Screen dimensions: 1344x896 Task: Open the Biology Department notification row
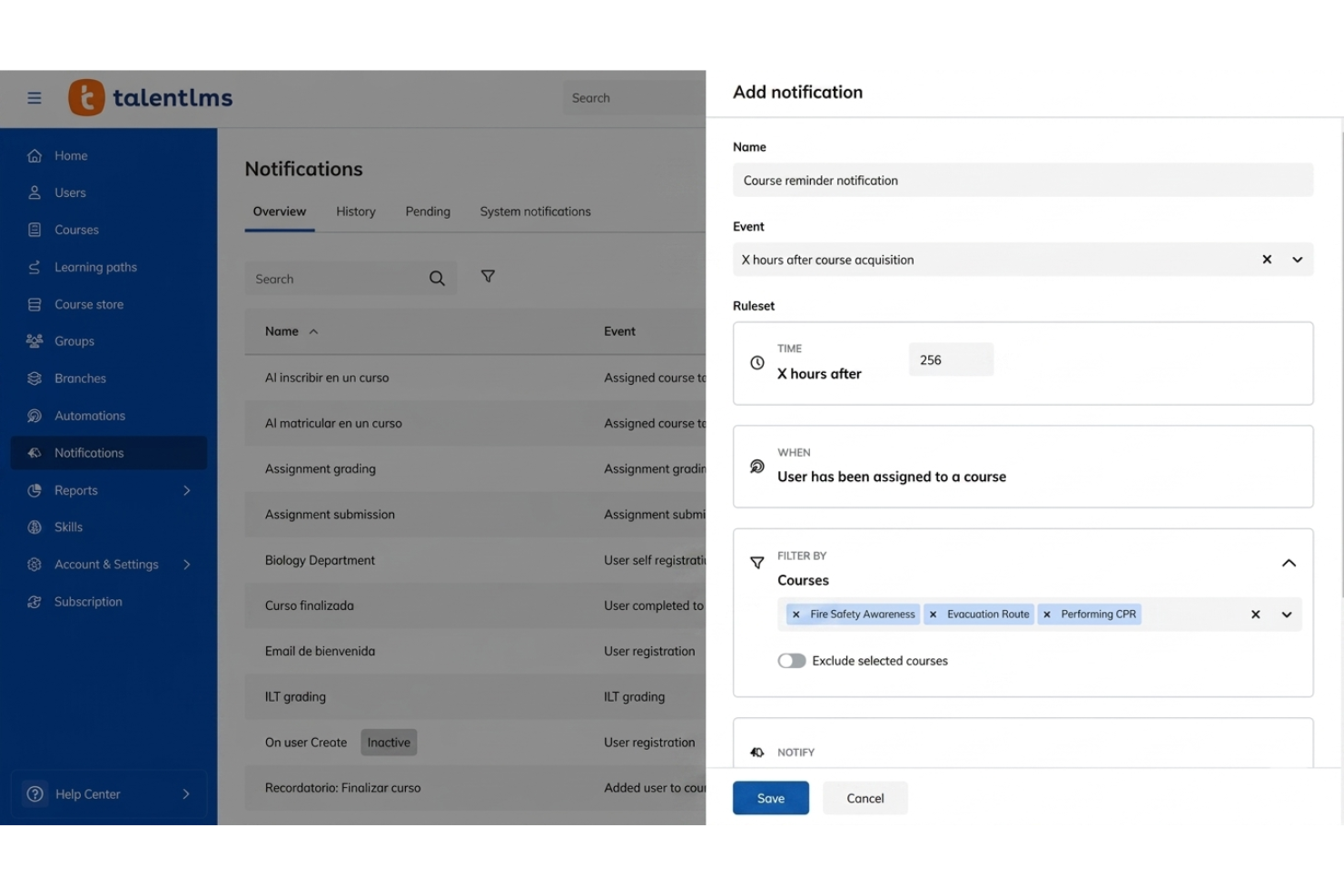(475, 560)
